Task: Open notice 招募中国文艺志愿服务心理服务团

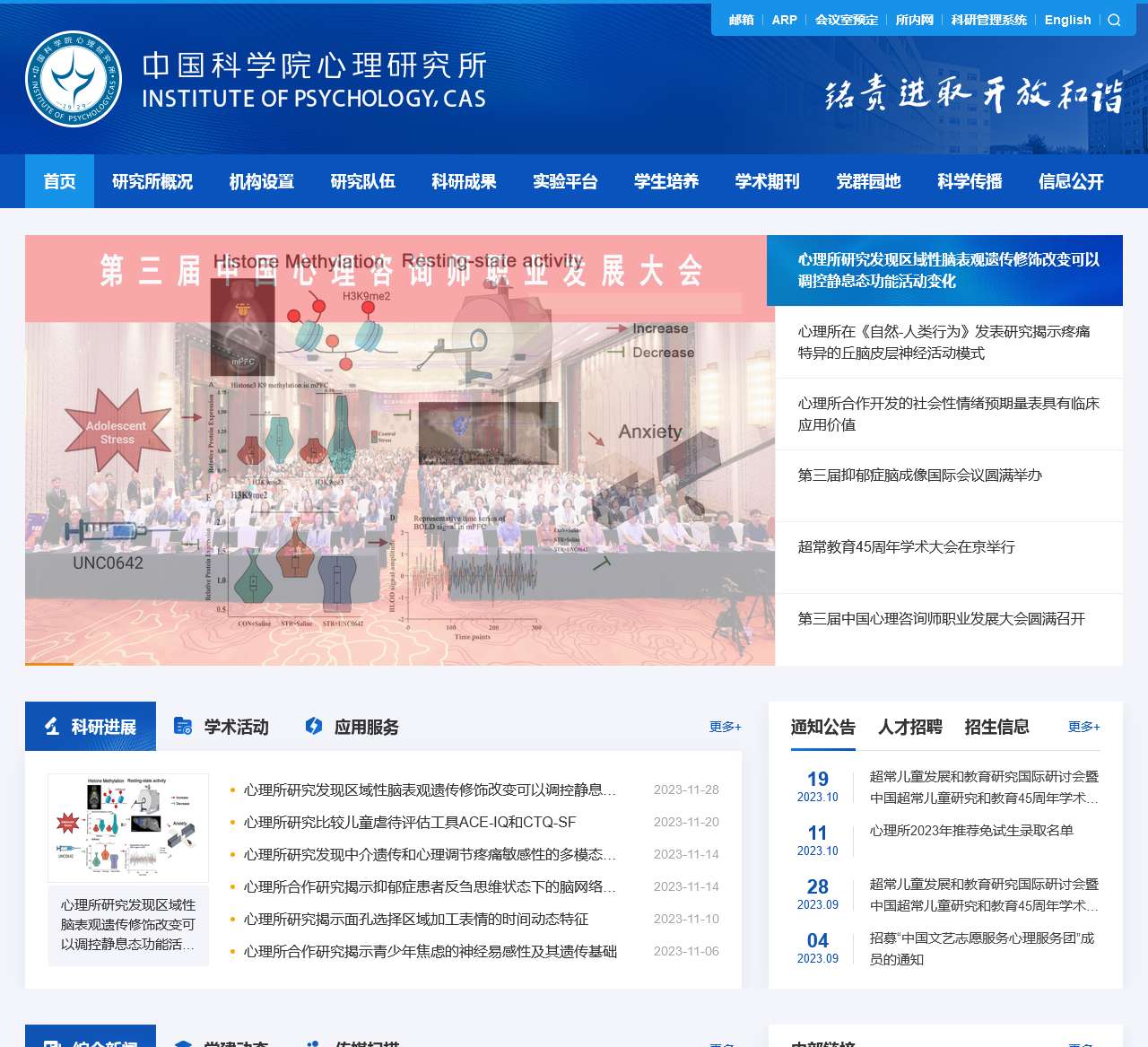Action: pyautogui.click(x=982, y=948)
